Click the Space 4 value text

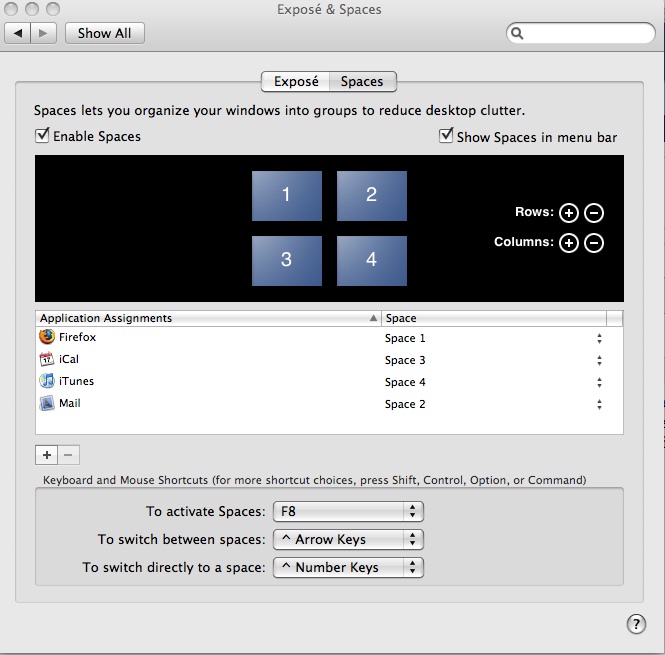click(405, 383)
